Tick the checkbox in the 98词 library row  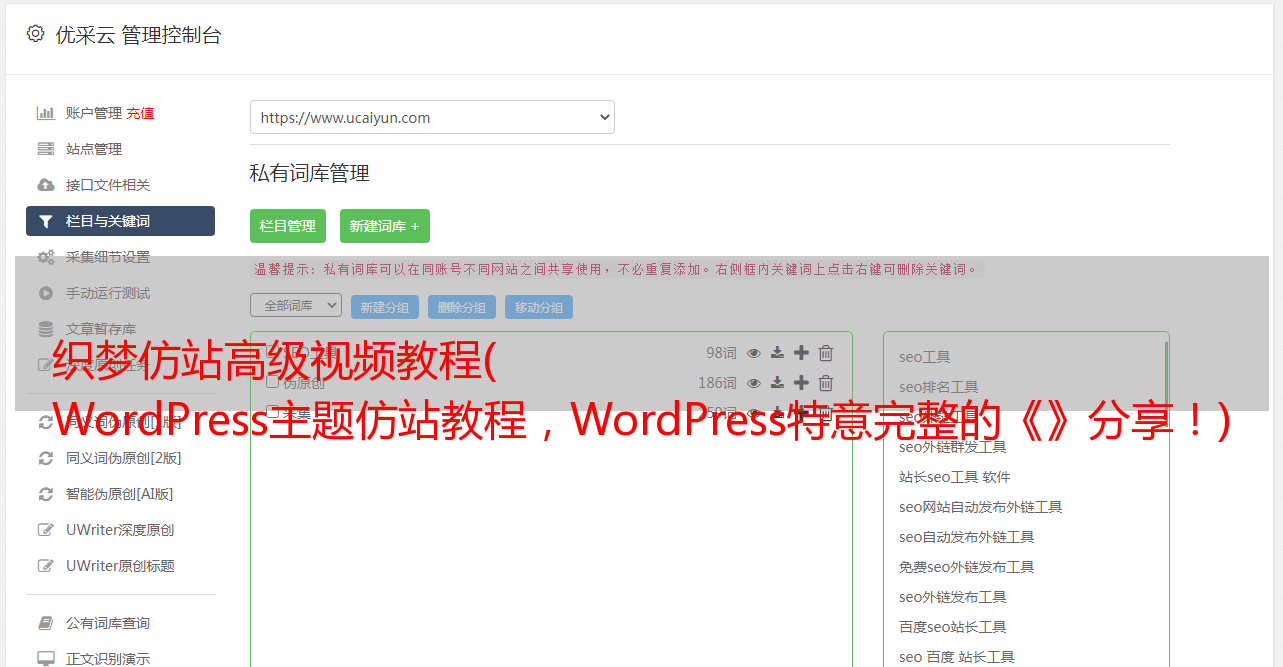click(272, 353)
